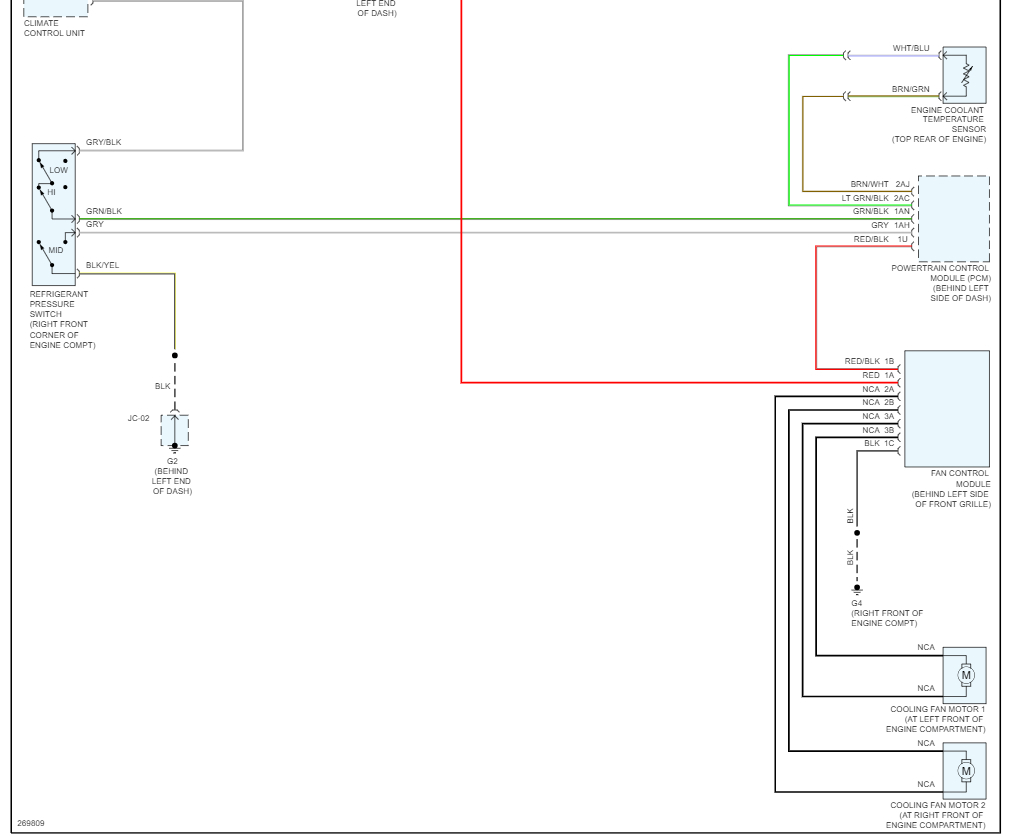Click the RED/BLK 1U pin label
Image resolution: width=1009 pixels, height=837 pixels.
click(x=880, y=239)
